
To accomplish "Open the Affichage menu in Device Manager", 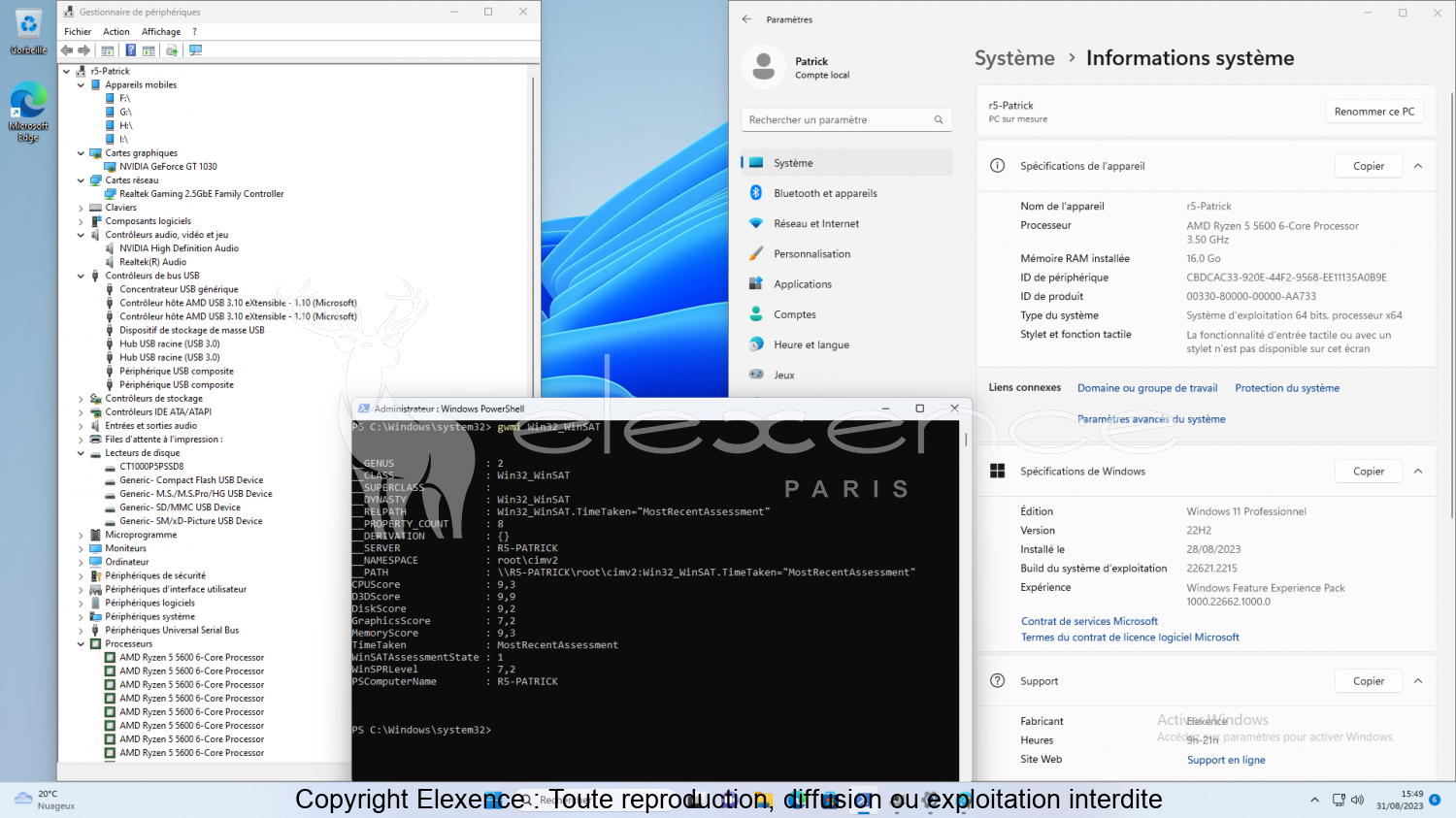I will click(x=161, y=32).
